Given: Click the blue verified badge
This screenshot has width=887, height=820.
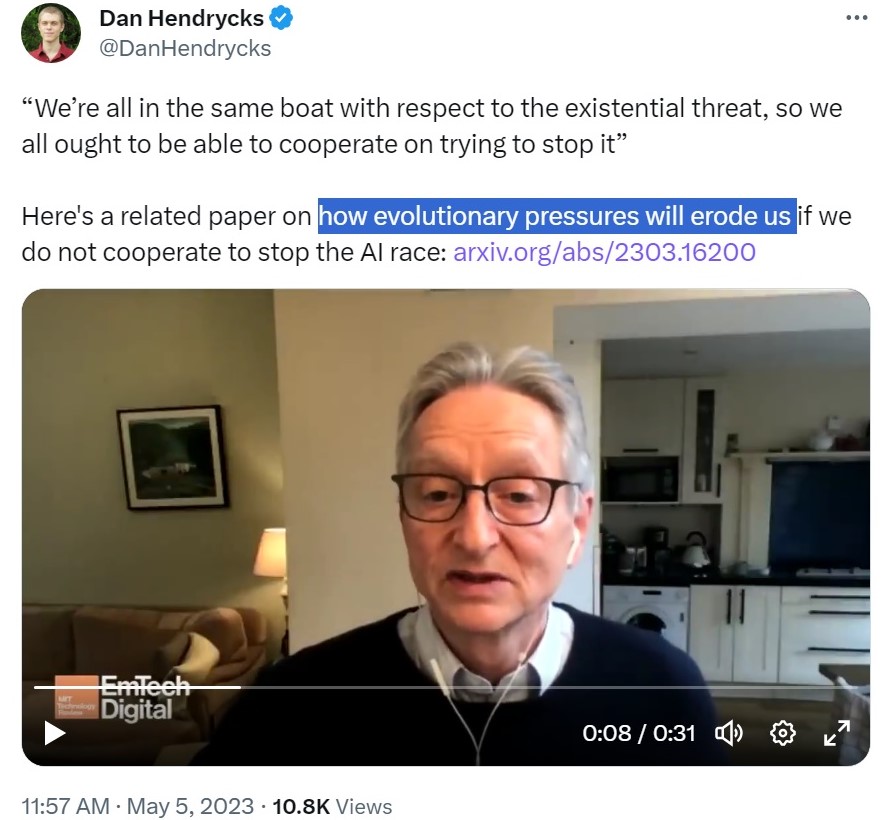Looking at the screenshot, I should coord(281,19).
